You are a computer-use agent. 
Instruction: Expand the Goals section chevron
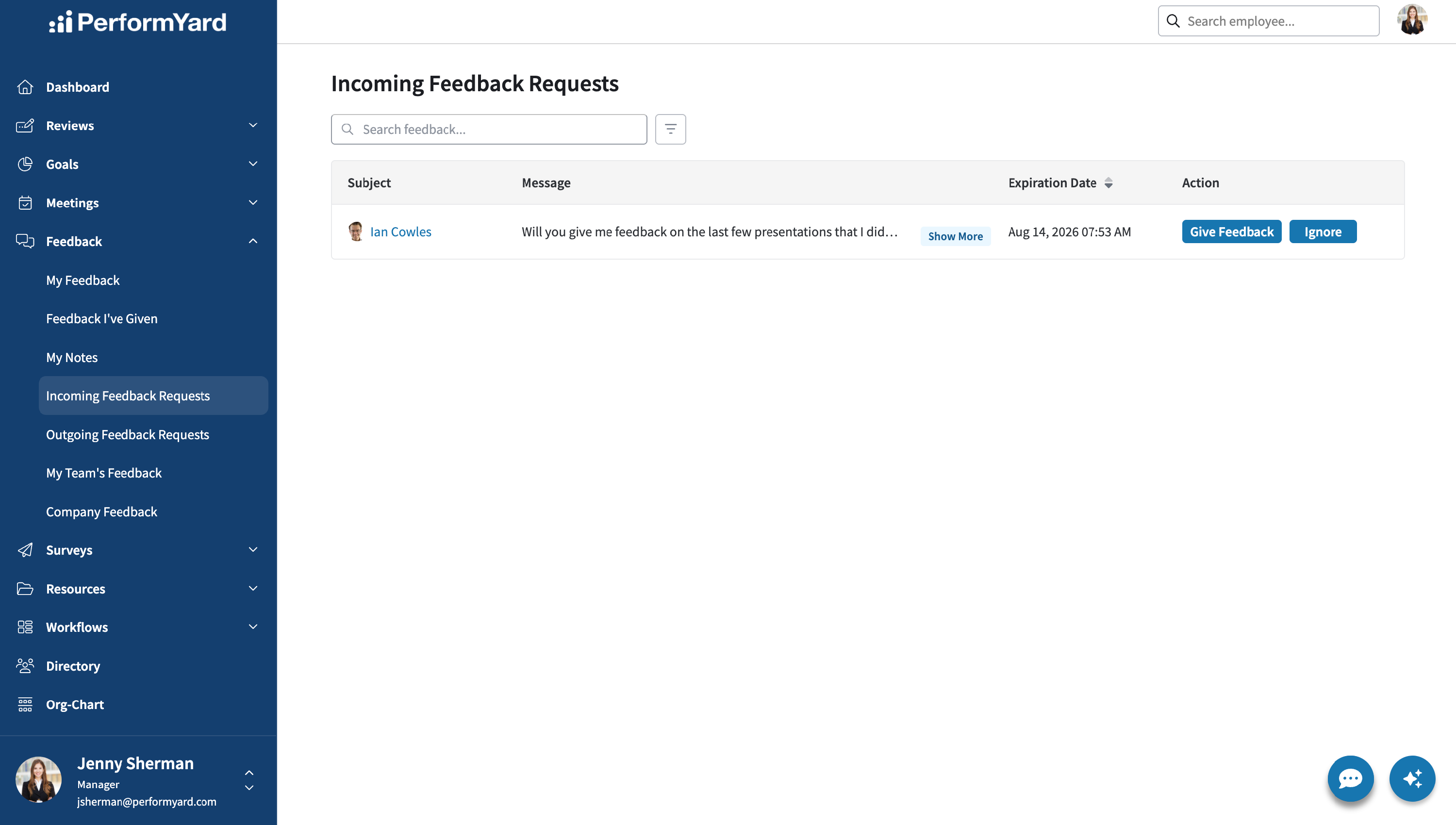tap(253, 164)
